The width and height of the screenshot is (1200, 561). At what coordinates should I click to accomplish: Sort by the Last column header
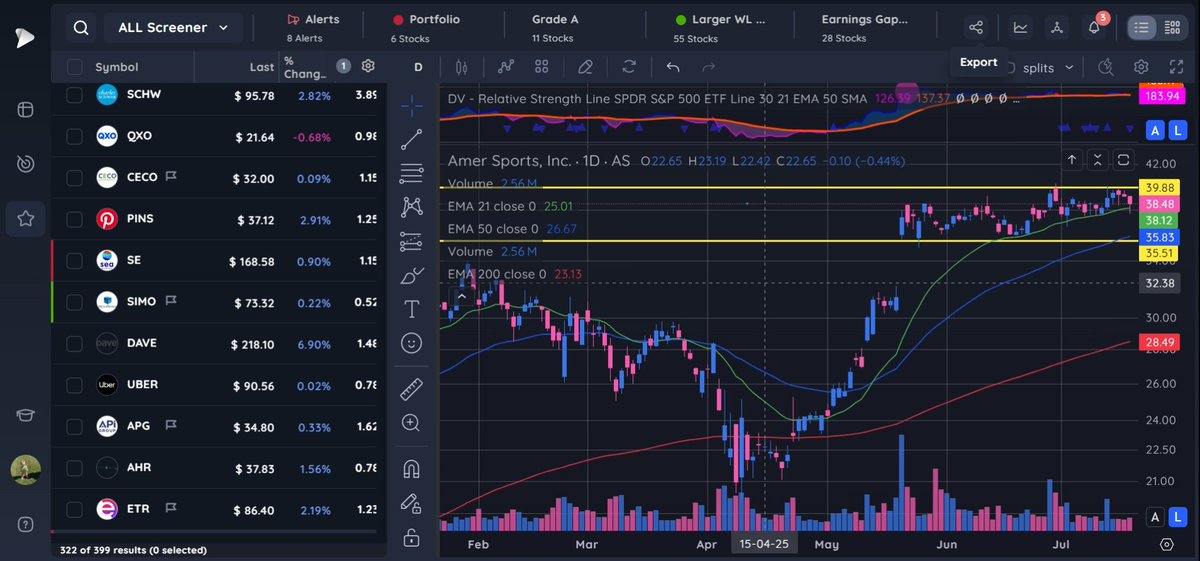pyautogui.click(x=262, y=67)
